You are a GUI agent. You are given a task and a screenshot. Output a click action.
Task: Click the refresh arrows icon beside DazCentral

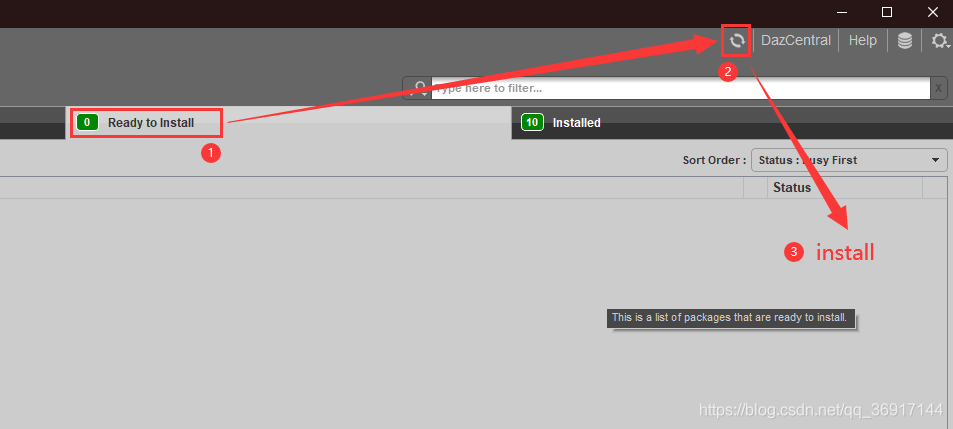[737, 41]
